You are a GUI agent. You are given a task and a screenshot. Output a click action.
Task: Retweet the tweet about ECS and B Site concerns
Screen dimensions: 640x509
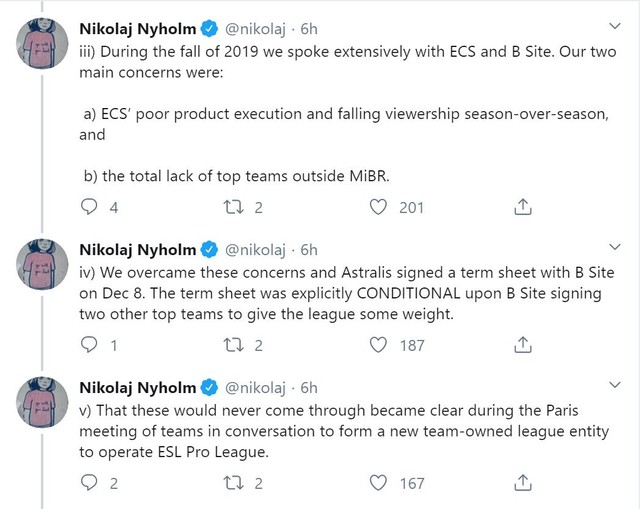(x=234, y=207)
